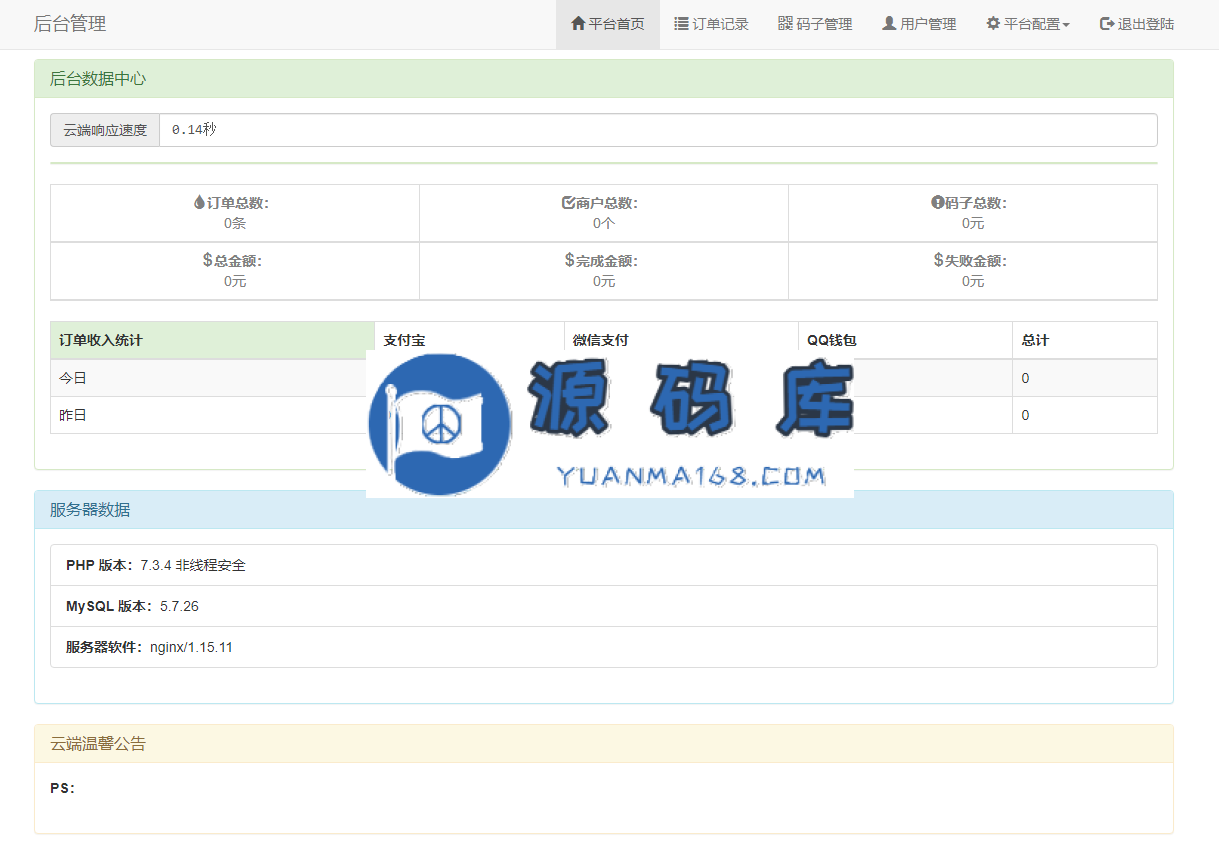
Task: Click the dollar icon next to 总金额
Action: click(x=207, y=260)
